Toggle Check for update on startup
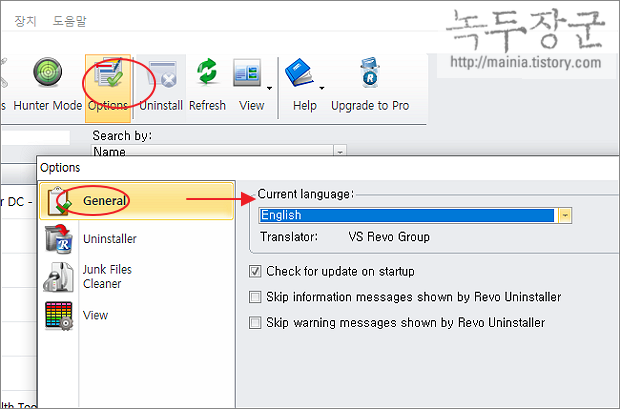620x409 pixels. click(x=255, y=271)
